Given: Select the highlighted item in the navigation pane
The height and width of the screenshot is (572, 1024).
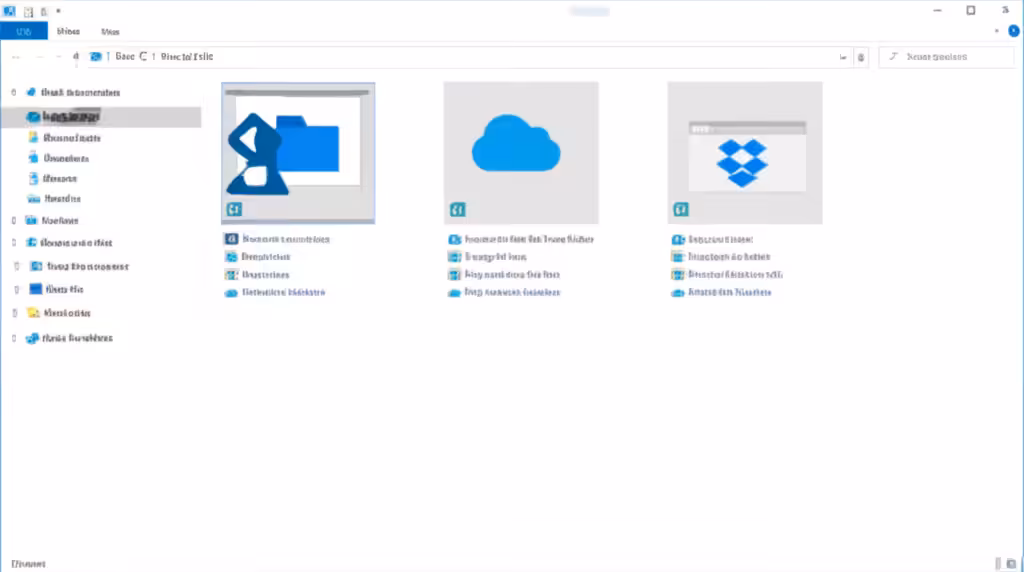Looking at the screenshot, I should click(101, 117).
